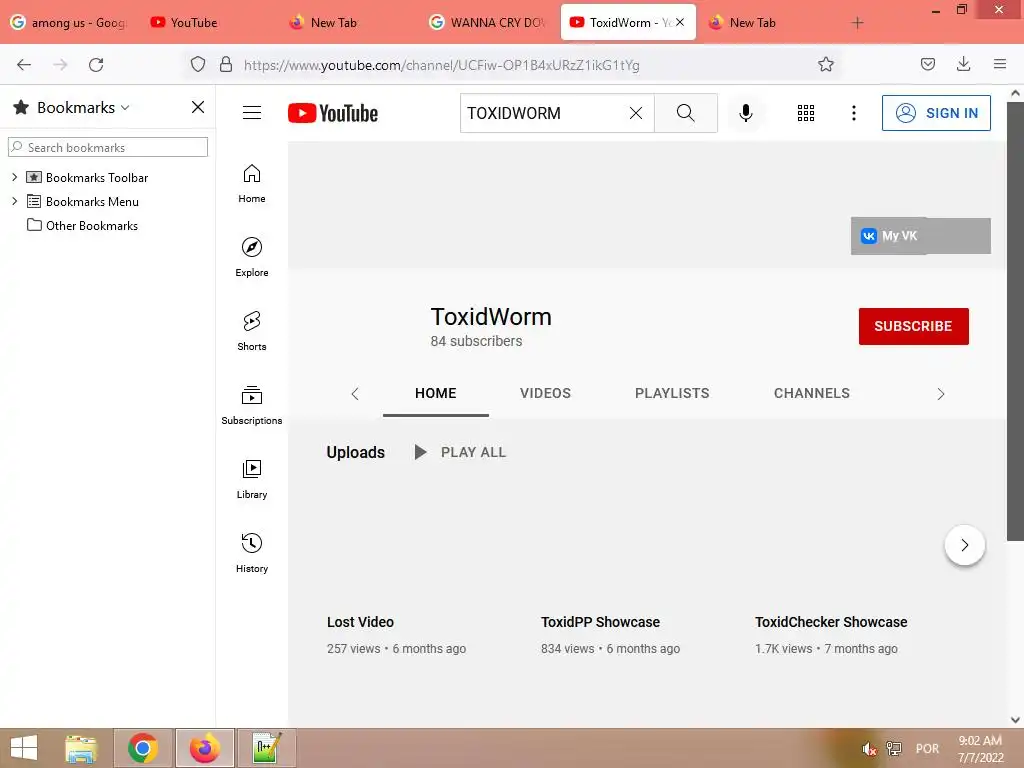Open File Explorer from taskbar
Image resolution: width=1024 pixels, height=768 pixels.
81,748
